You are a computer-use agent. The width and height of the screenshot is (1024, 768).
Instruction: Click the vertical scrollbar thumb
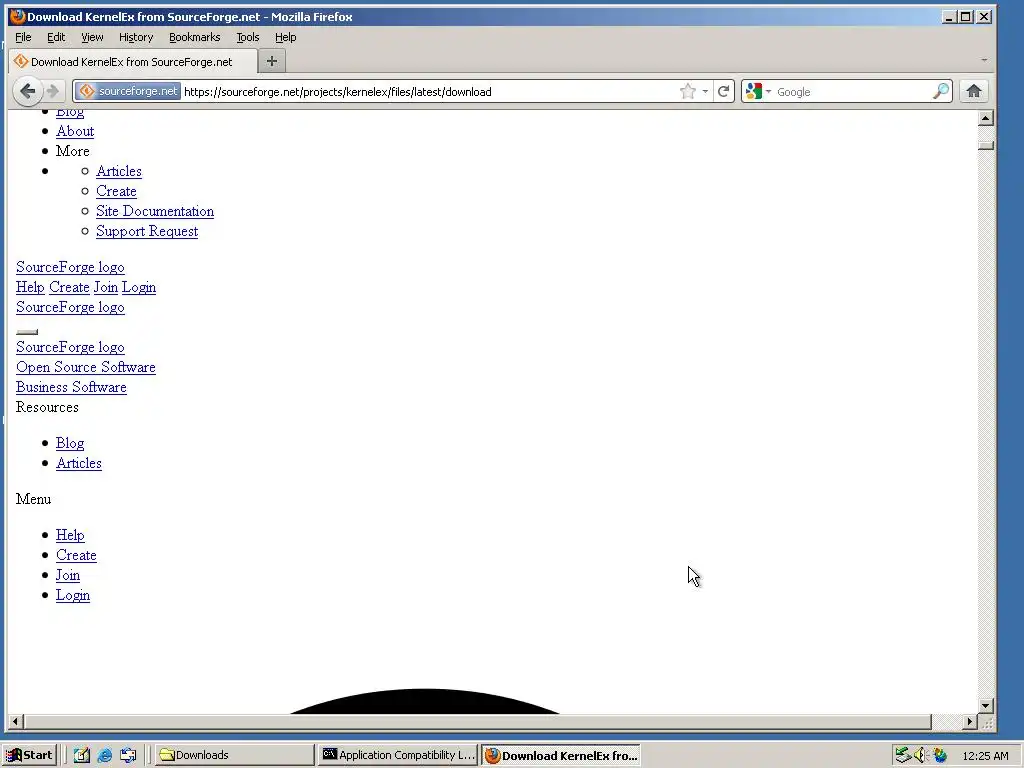tap(986, 145)
